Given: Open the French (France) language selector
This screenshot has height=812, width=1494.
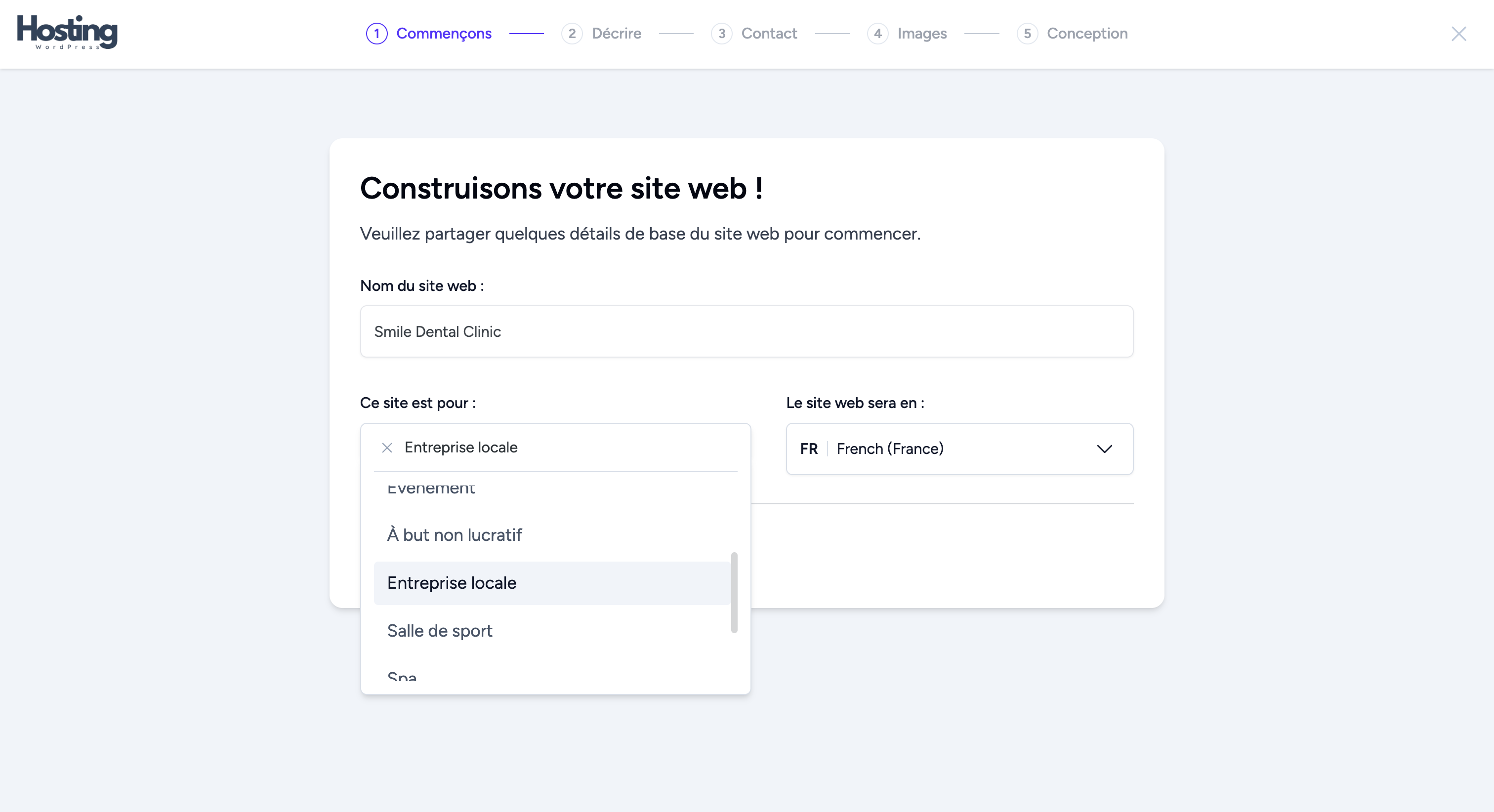Looking at the screenshot, I should point(890,449).
